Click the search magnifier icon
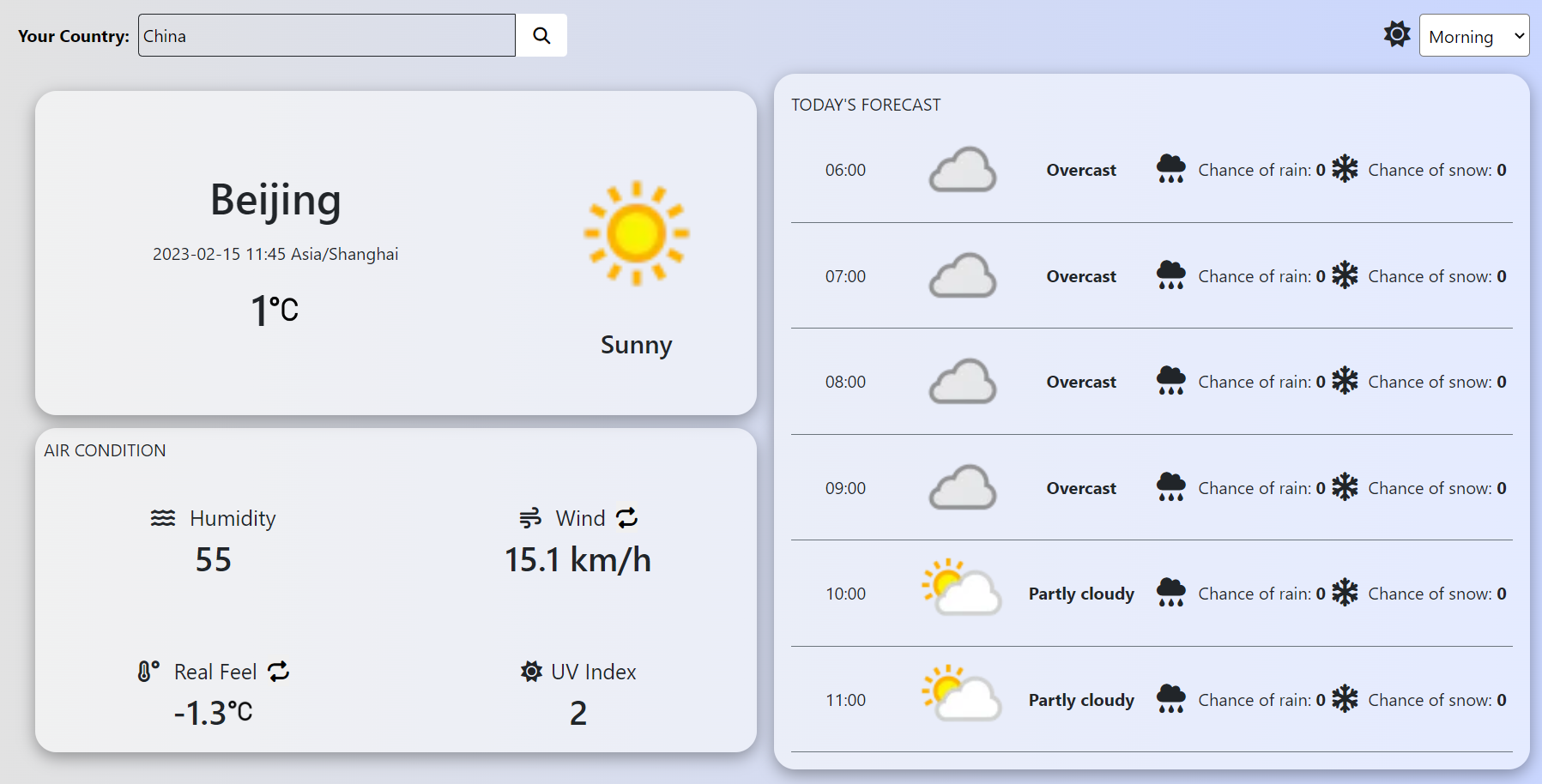 pos(541,35)
